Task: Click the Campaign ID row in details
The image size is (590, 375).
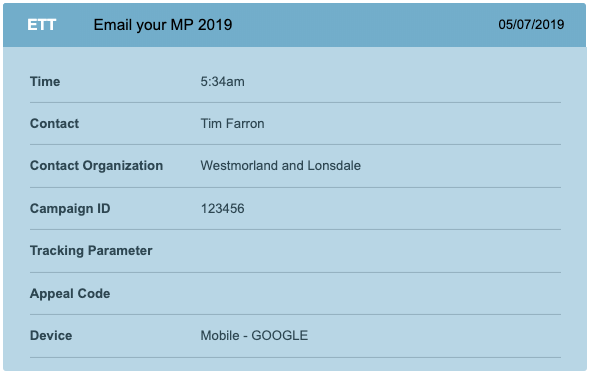Action: [295, 208]
